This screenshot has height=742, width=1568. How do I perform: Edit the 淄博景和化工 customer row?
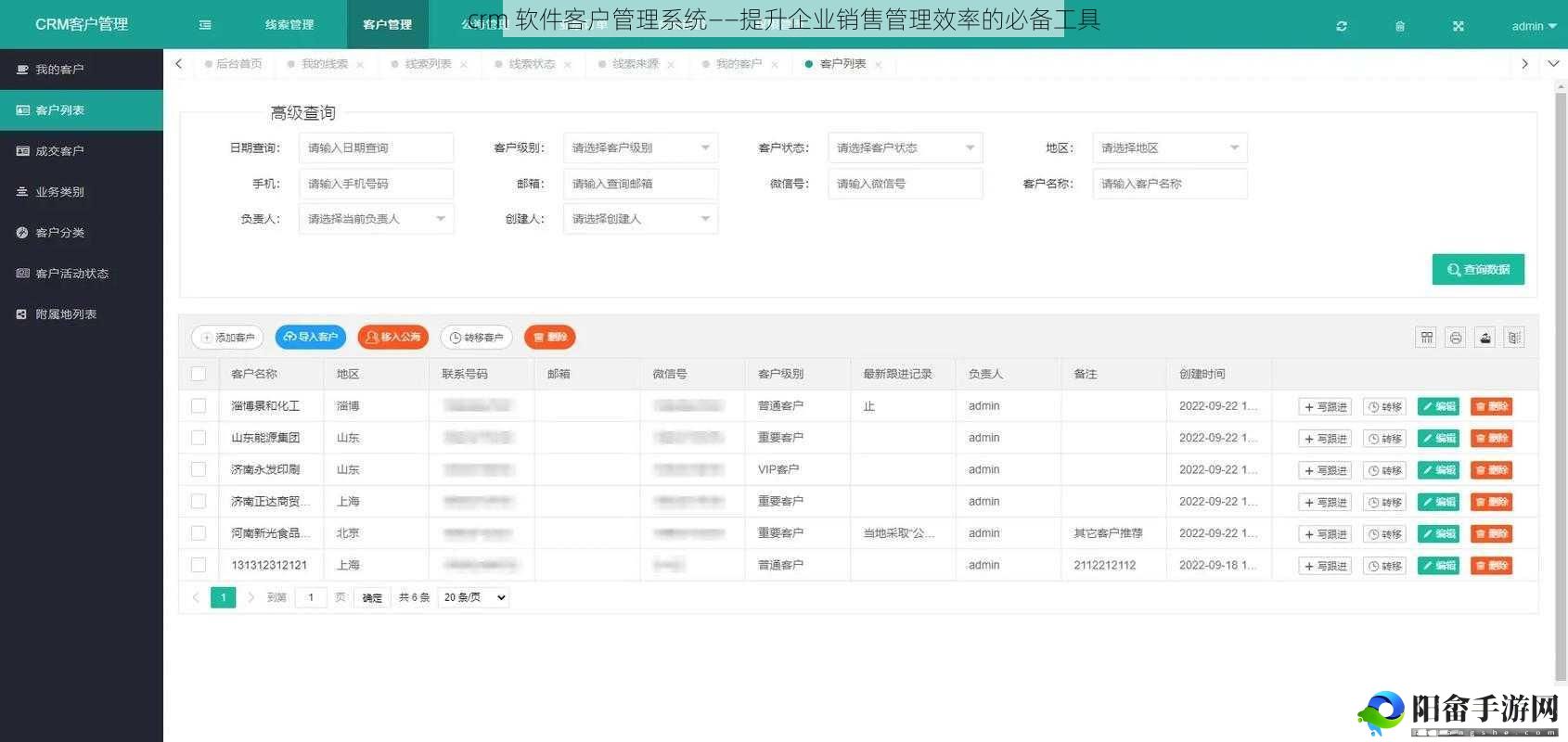1439,406
